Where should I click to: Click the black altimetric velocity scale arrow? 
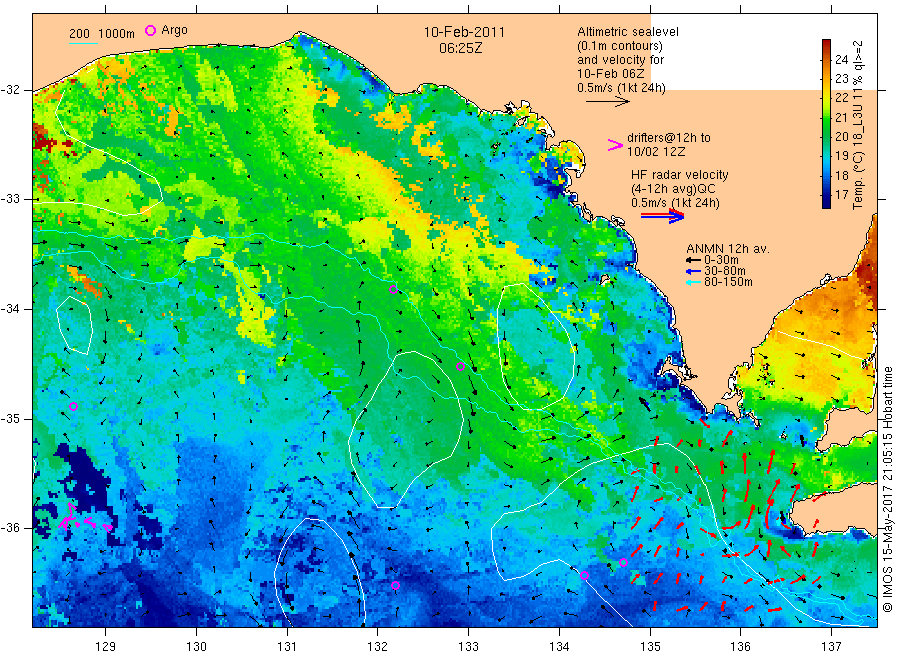[x=607, y=102]
